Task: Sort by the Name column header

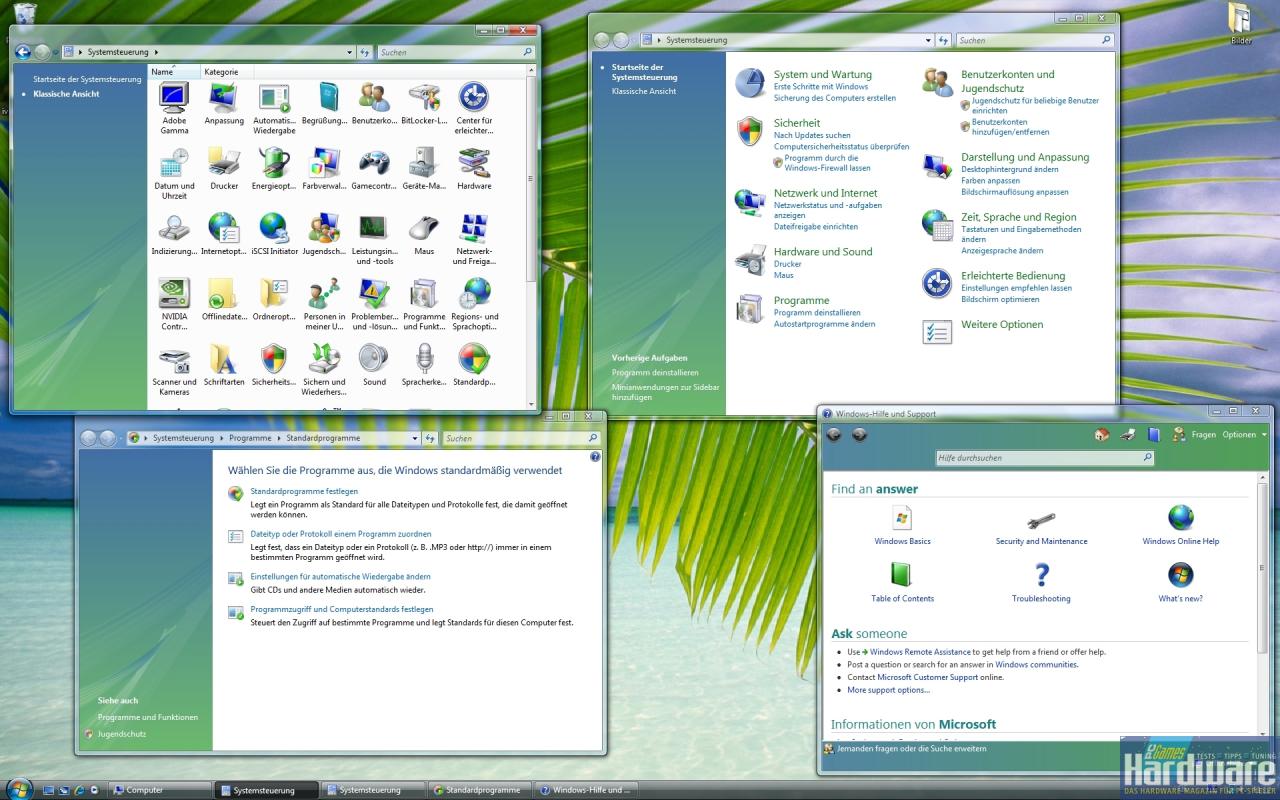Action: click(173, 72)
